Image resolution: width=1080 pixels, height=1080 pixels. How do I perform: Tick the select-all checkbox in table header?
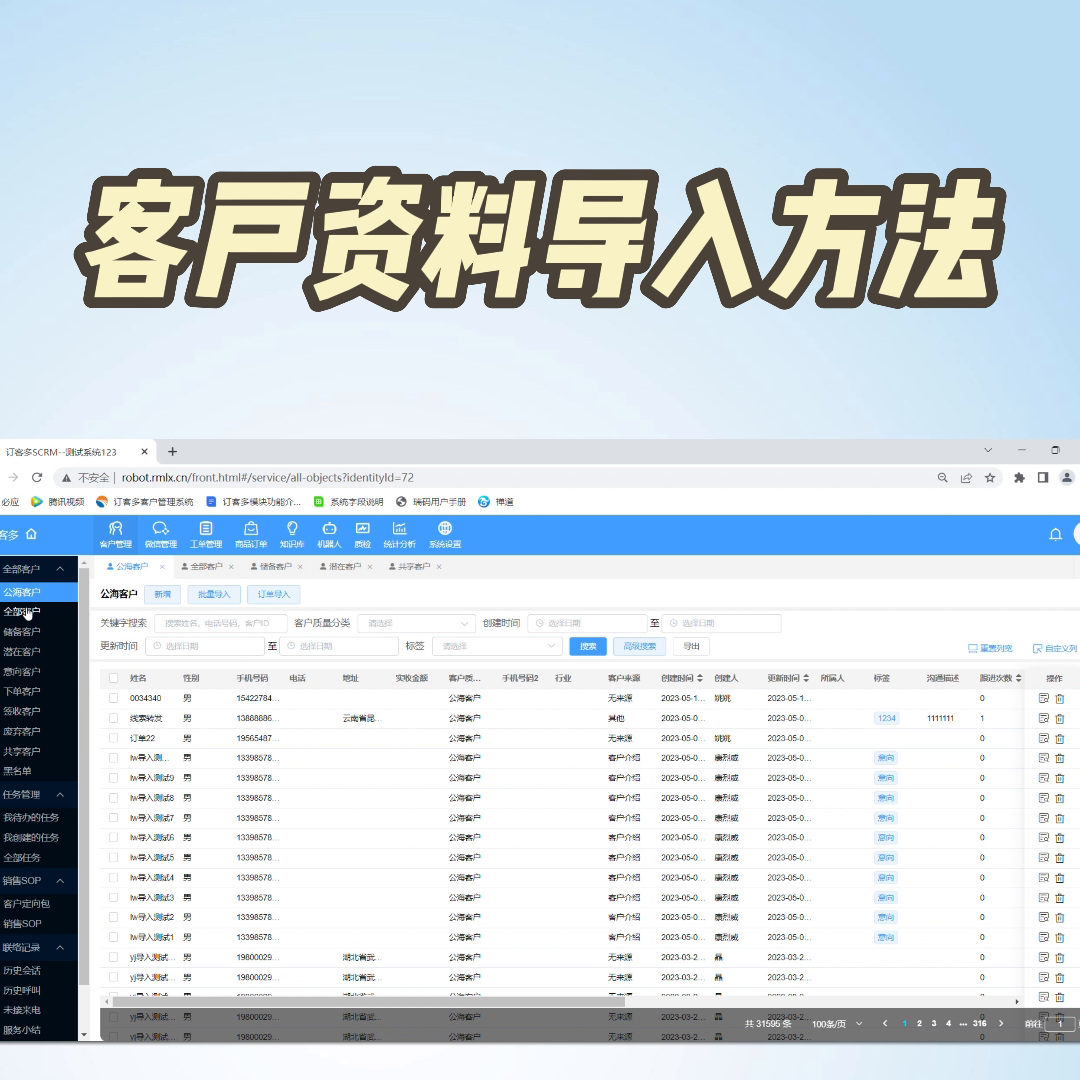pyautogui.click(x=114, y=678)
